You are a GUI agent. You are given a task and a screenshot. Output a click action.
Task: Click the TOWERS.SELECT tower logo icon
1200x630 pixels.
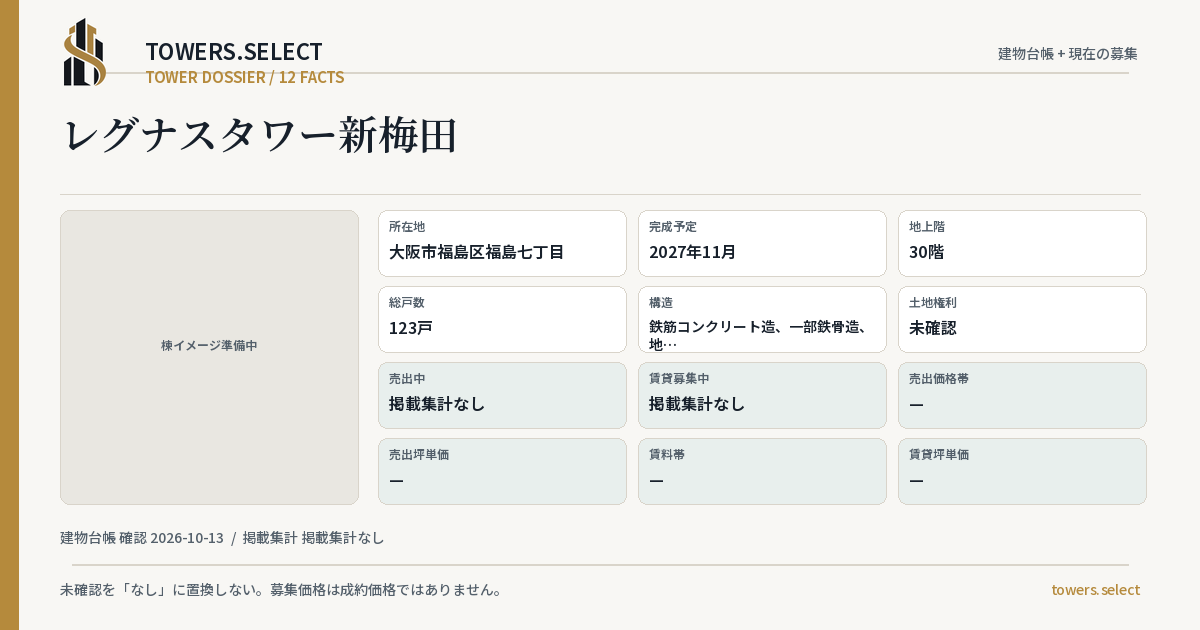pos(85,52)
